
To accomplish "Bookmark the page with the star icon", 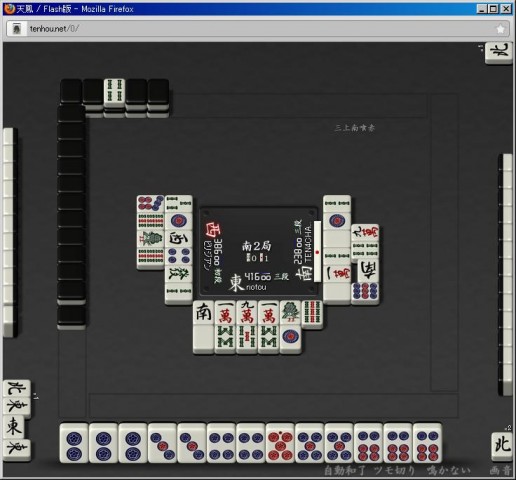I will click(500, 29).
